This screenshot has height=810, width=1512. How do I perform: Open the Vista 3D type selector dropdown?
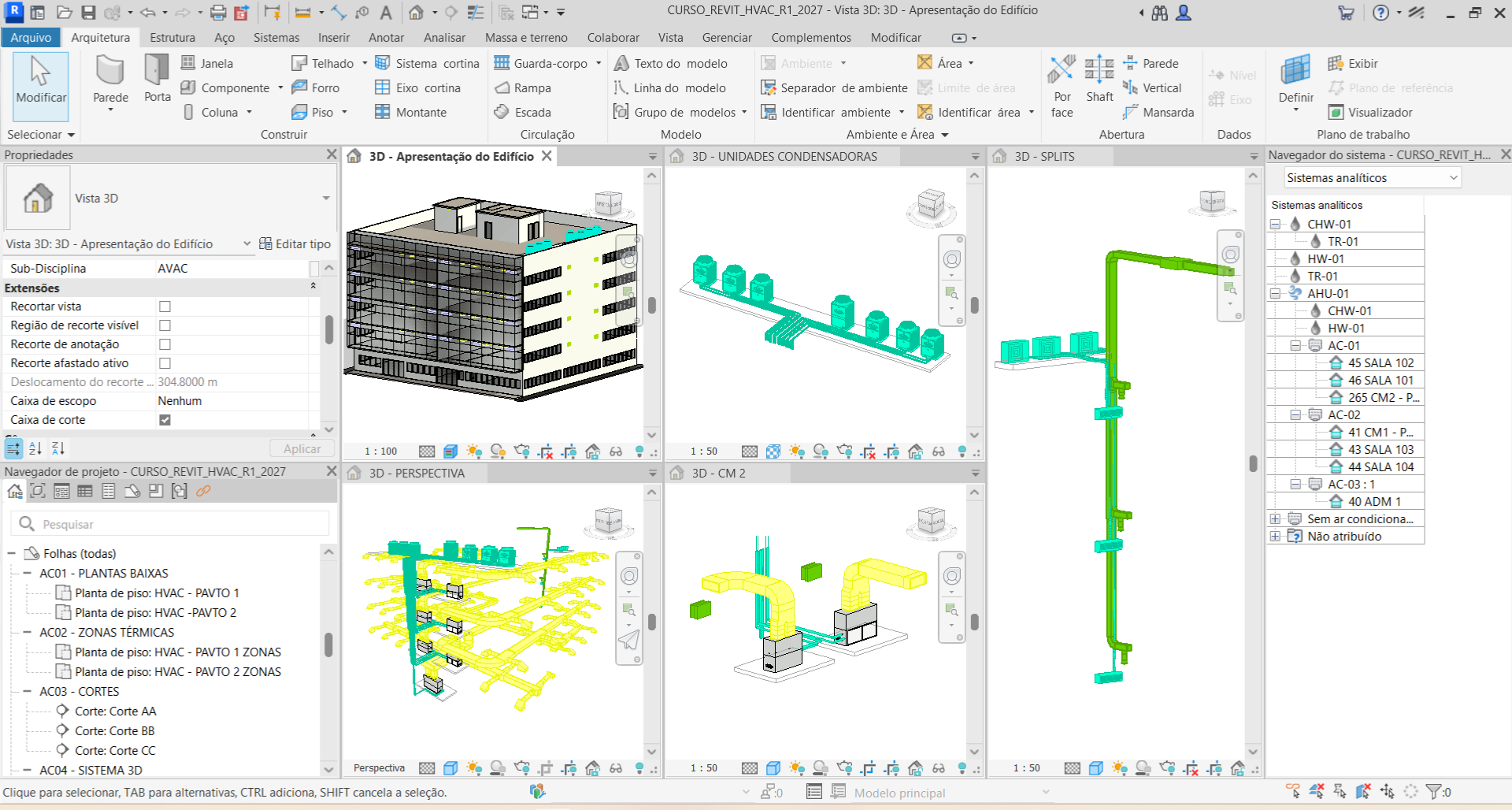click(x=326, y=198)
